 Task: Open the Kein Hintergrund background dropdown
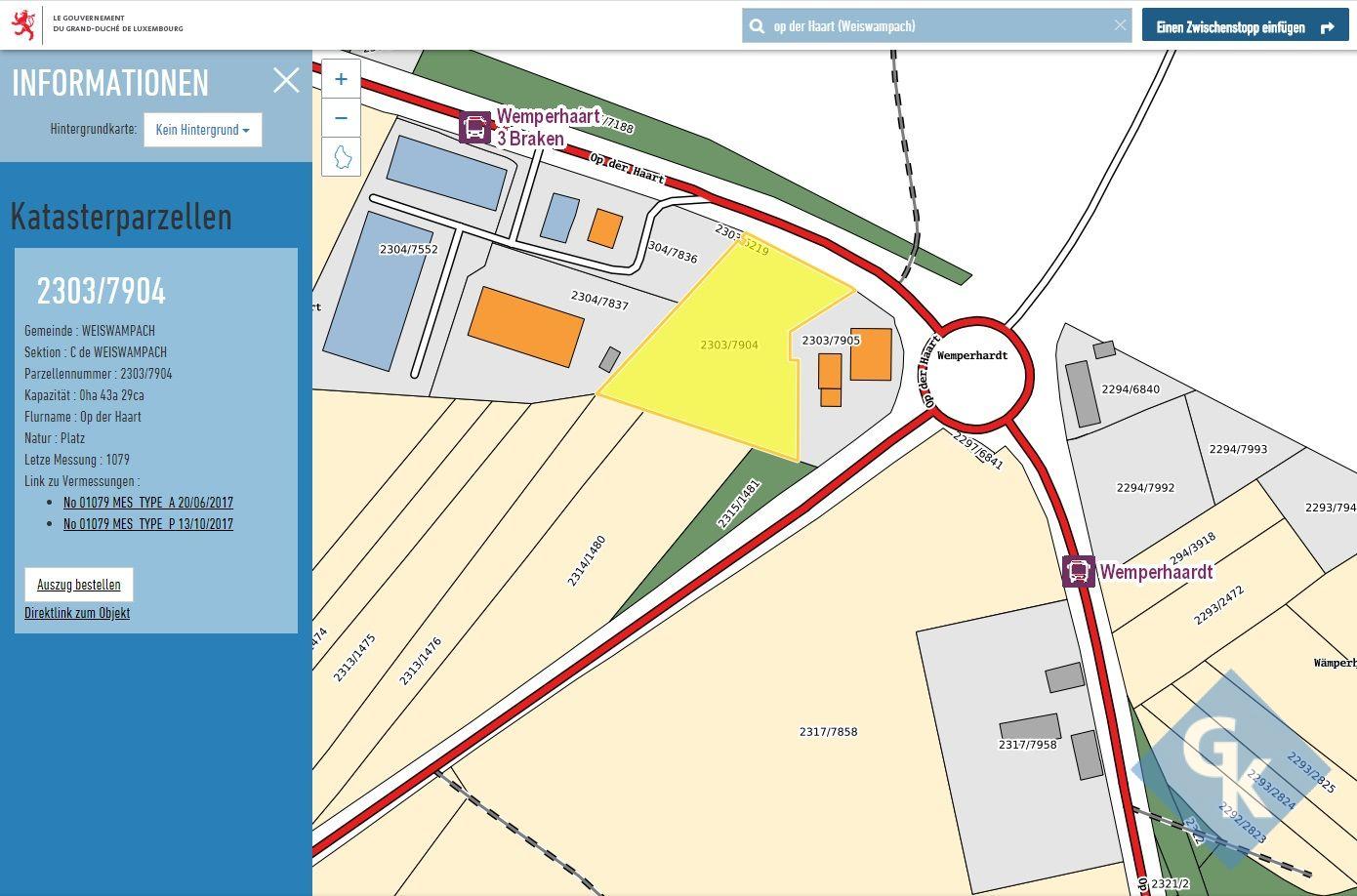202,130
